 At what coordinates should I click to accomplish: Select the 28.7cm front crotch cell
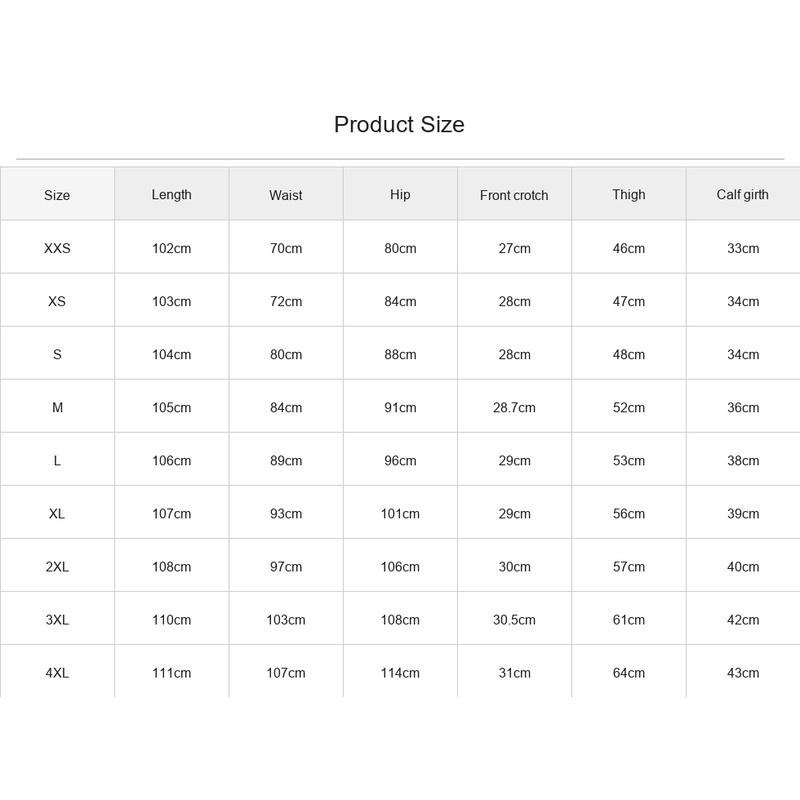(514, 407)
